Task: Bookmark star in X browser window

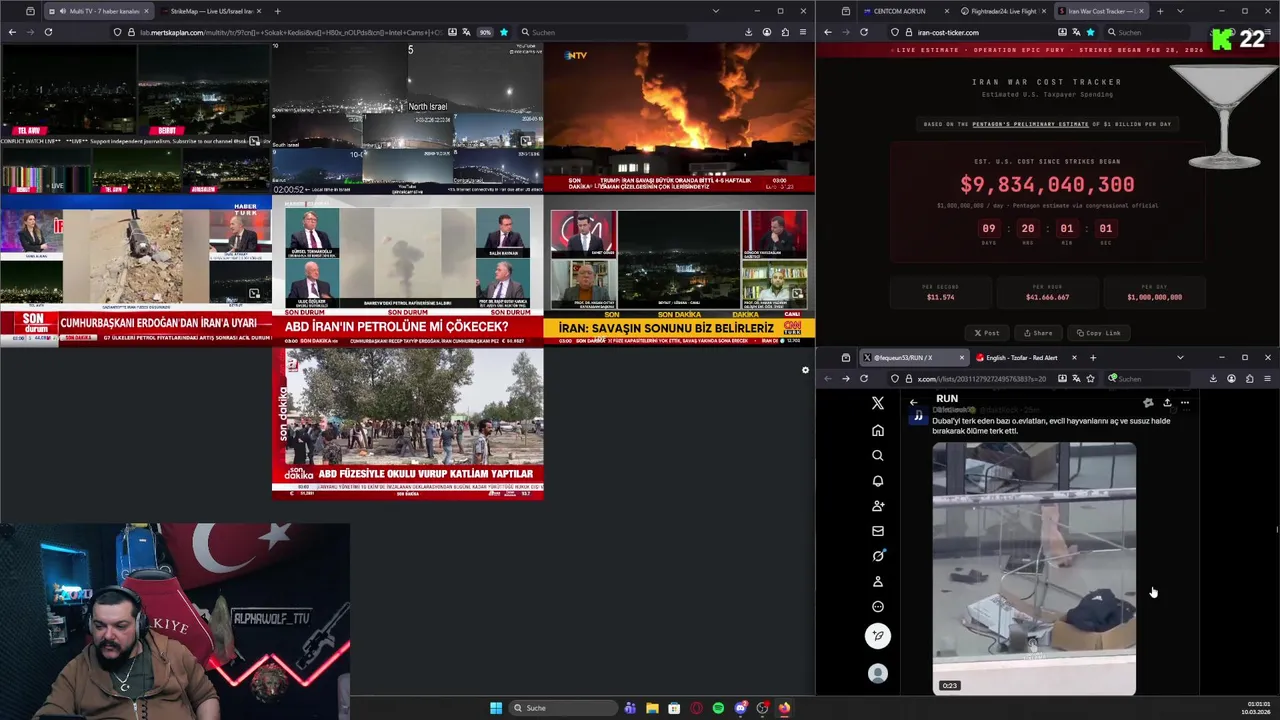Action: pos(1090,379)
